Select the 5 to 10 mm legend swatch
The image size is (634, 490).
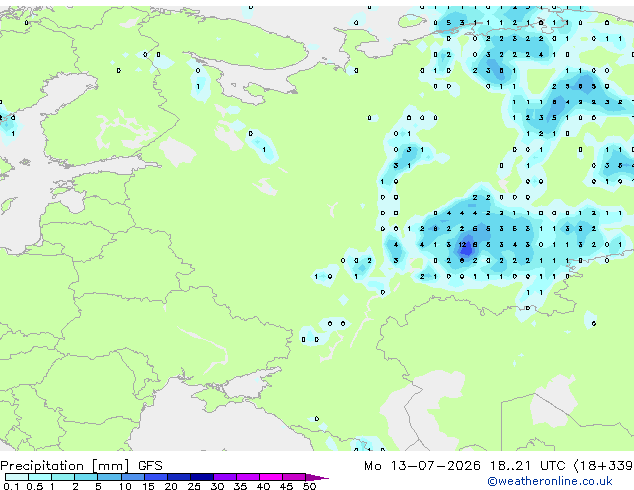(x=109, y=477)
